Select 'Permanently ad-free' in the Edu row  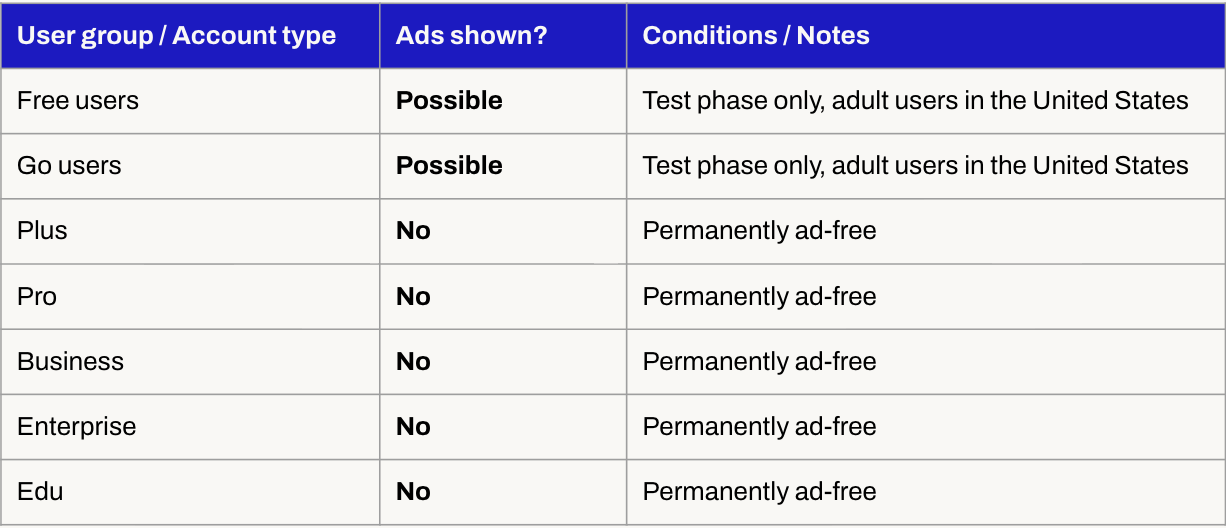click(x=759, y=492)
